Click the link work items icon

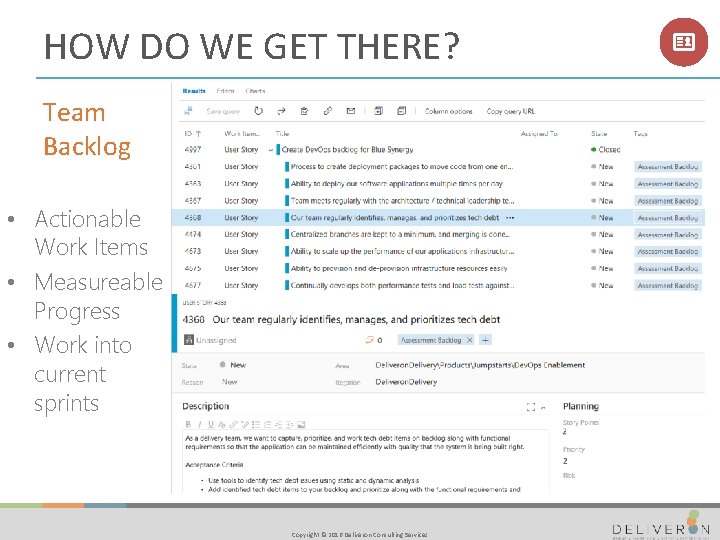(327, 111)
